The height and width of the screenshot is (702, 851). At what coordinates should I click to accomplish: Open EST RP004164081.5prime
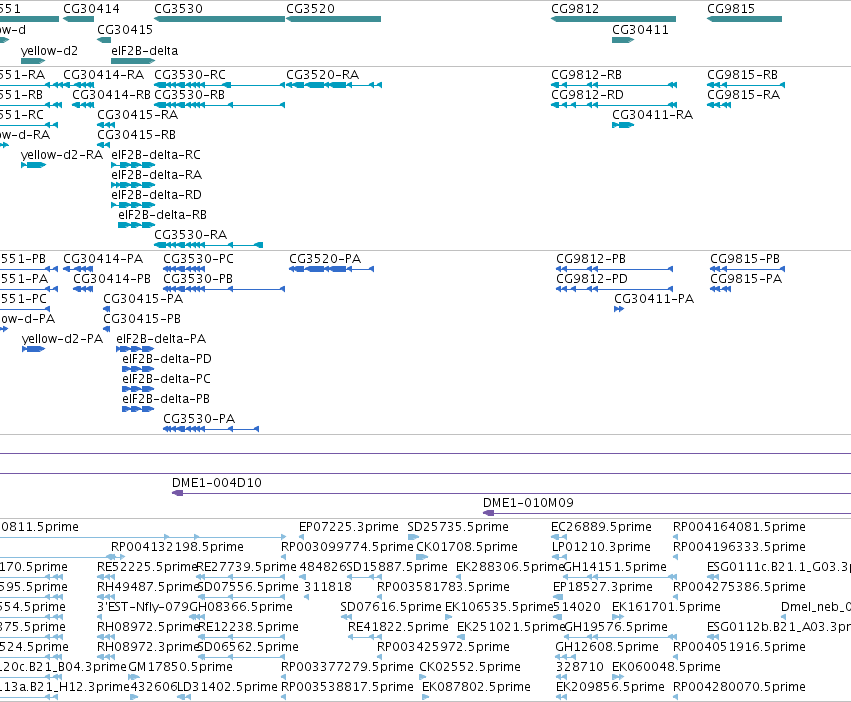[x=739, y=527]
